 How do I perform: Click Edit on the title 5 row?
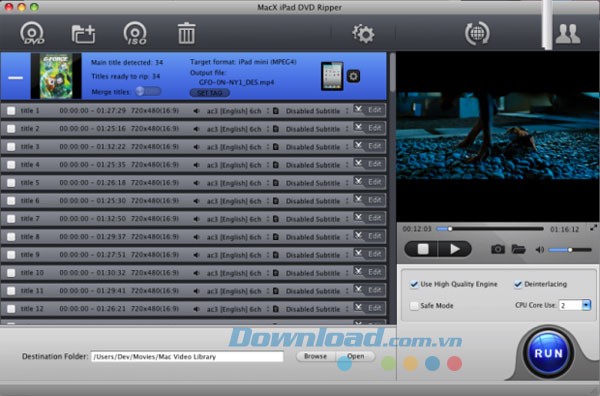[374, 182]
